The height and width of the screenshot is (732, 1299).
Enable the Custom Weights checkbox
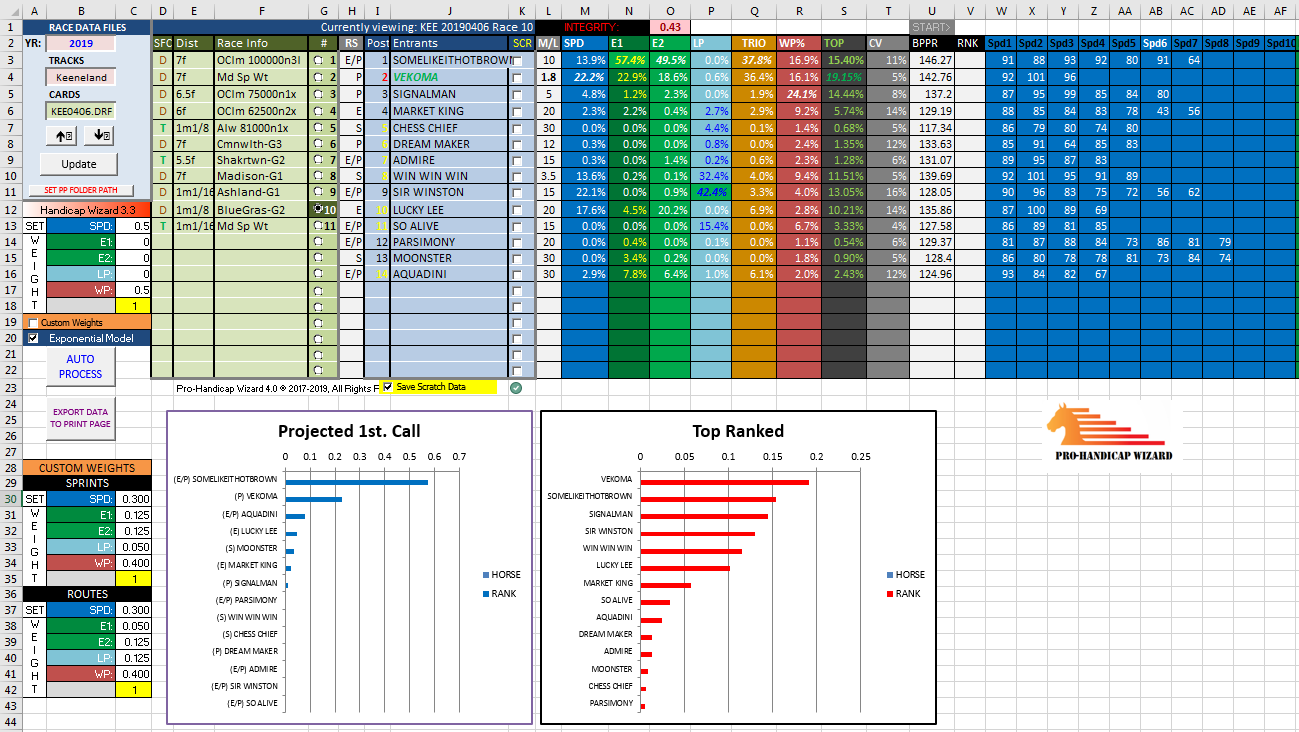(34, 323)
